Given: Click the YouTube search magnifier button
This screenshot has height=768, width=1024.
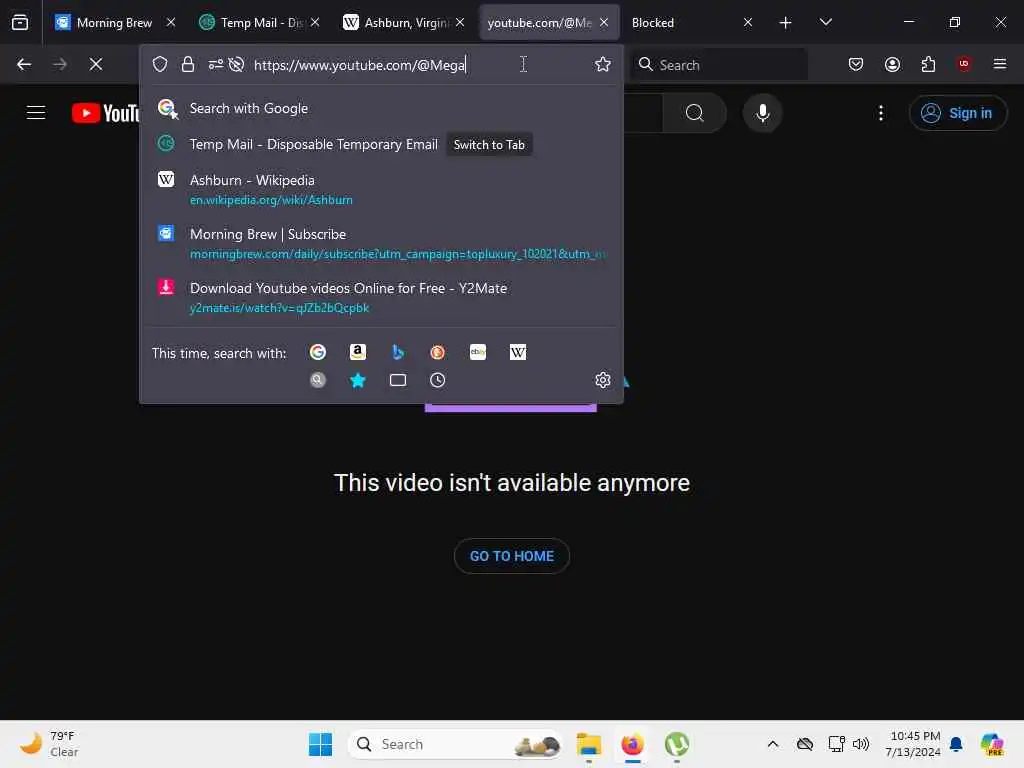Looking at the screenshot, I should coord(695,113).
